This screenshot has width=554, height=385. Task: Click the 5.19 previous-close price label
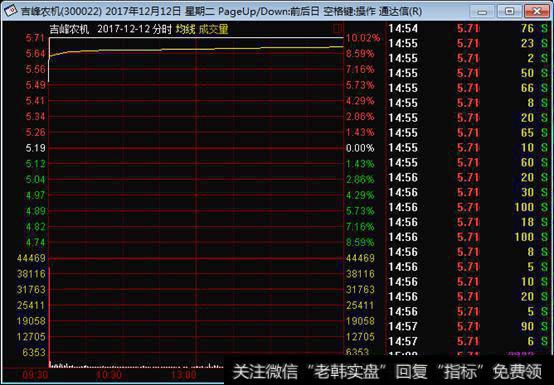[x=35, y=148]
